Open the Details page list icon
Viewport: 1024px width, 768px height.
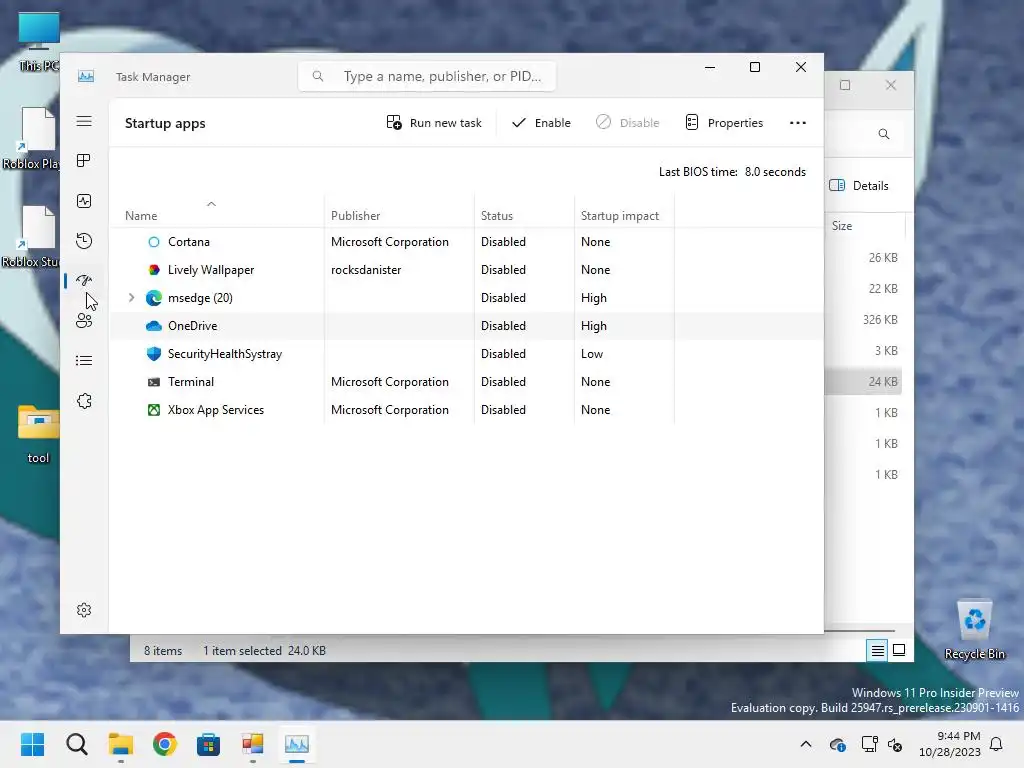point(84,360)
